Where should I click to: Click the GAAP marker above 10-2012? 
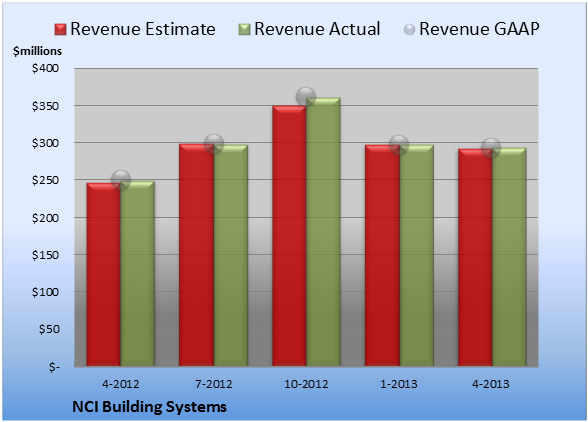point(306,97)
